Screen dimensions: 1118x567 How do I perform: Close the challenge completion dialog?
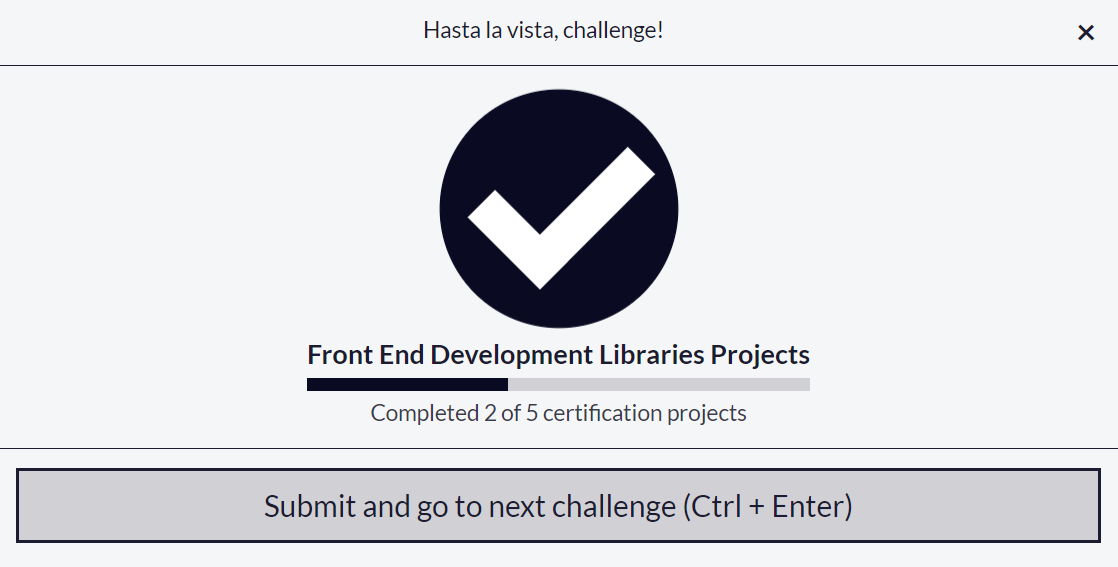coord(1086,33)
